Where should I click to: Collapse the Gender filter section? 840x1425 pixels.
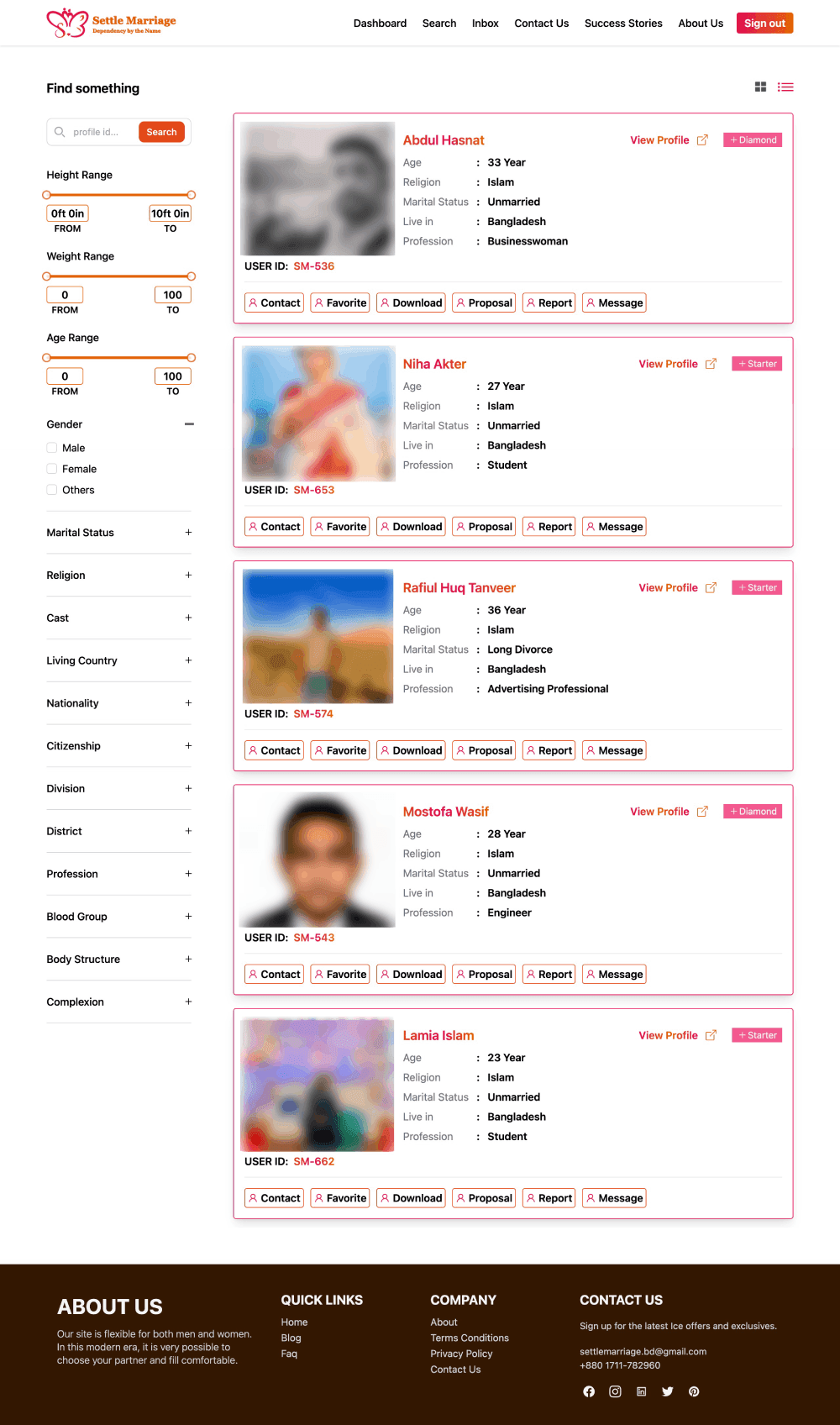pos(189,424)
